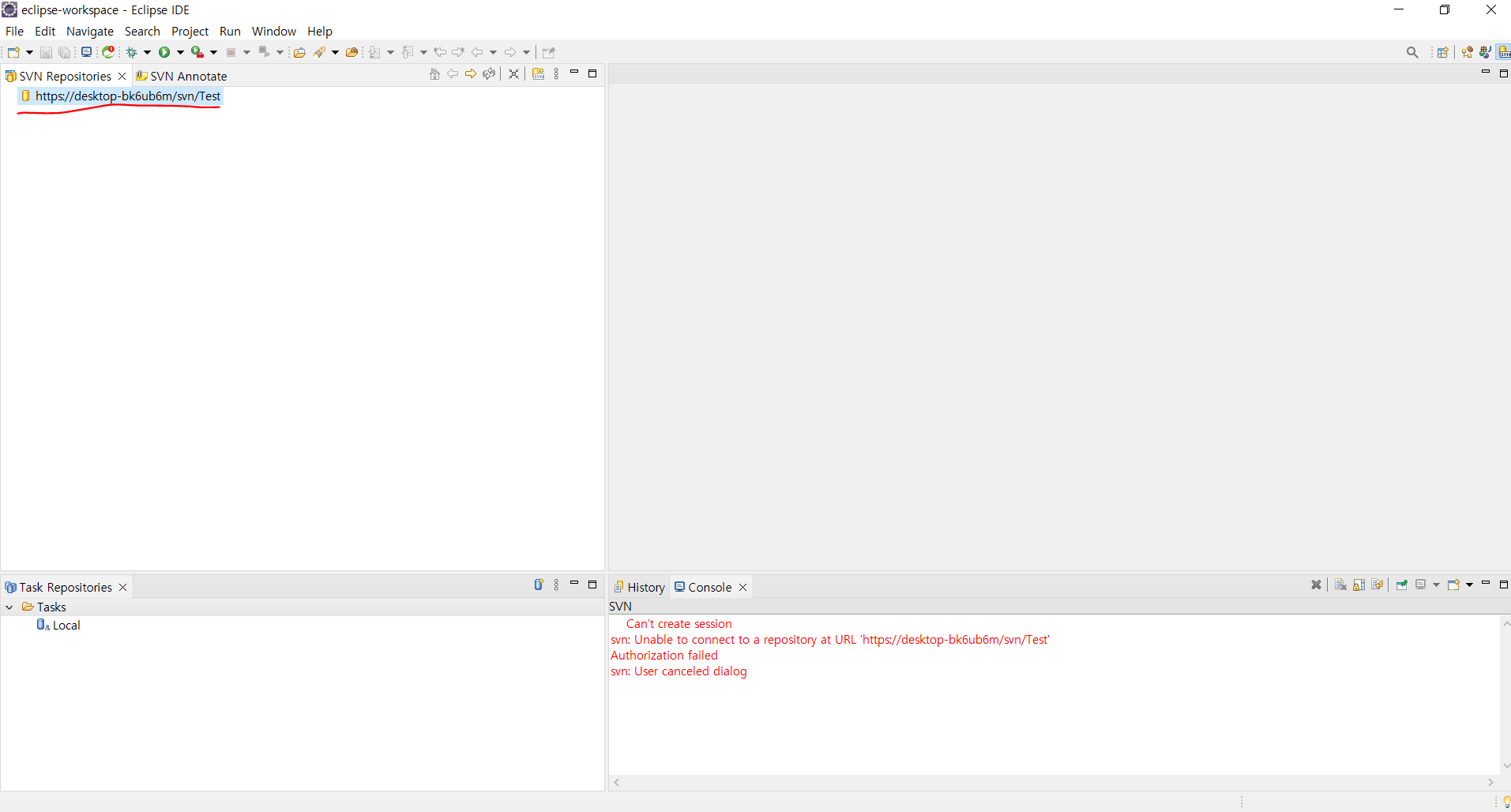Open the Window menu
The width and height of the screenshot is (1511, 812).
274,32
